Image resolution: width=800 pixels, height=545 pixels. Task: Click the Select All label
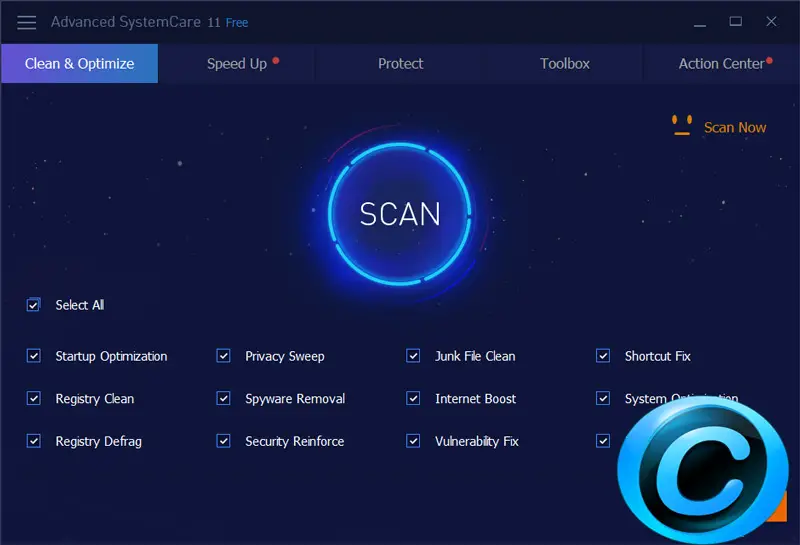click(x=80, y=305)
